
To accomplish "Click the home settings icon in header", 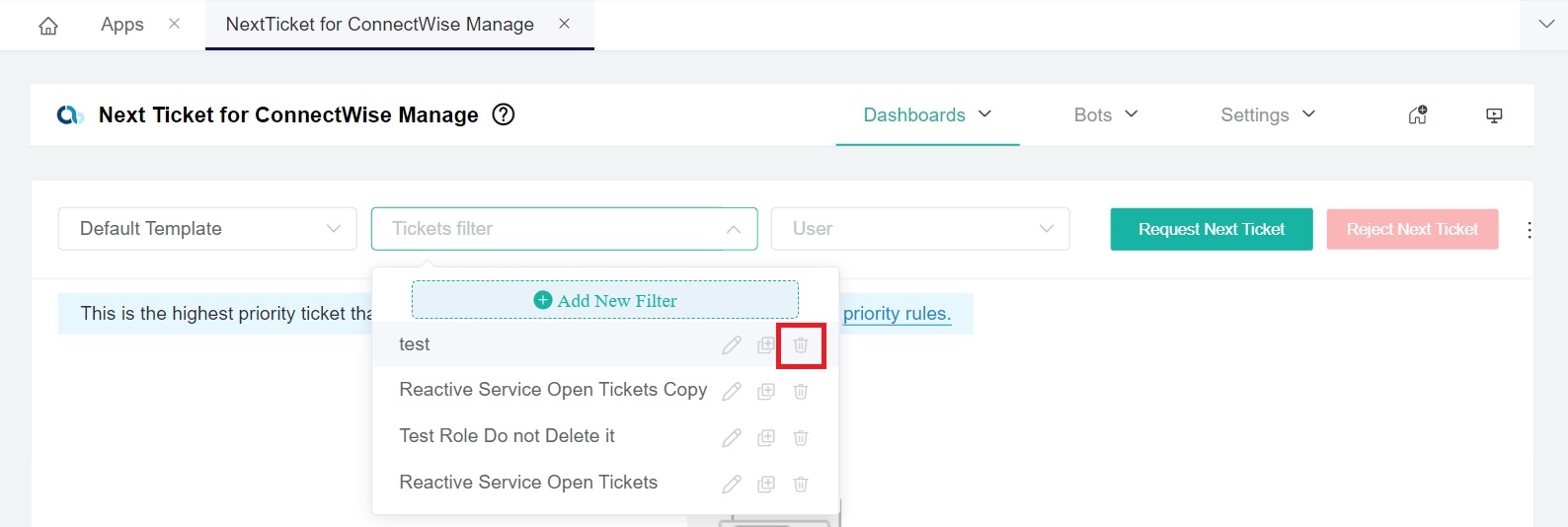I will point(1417,115).
